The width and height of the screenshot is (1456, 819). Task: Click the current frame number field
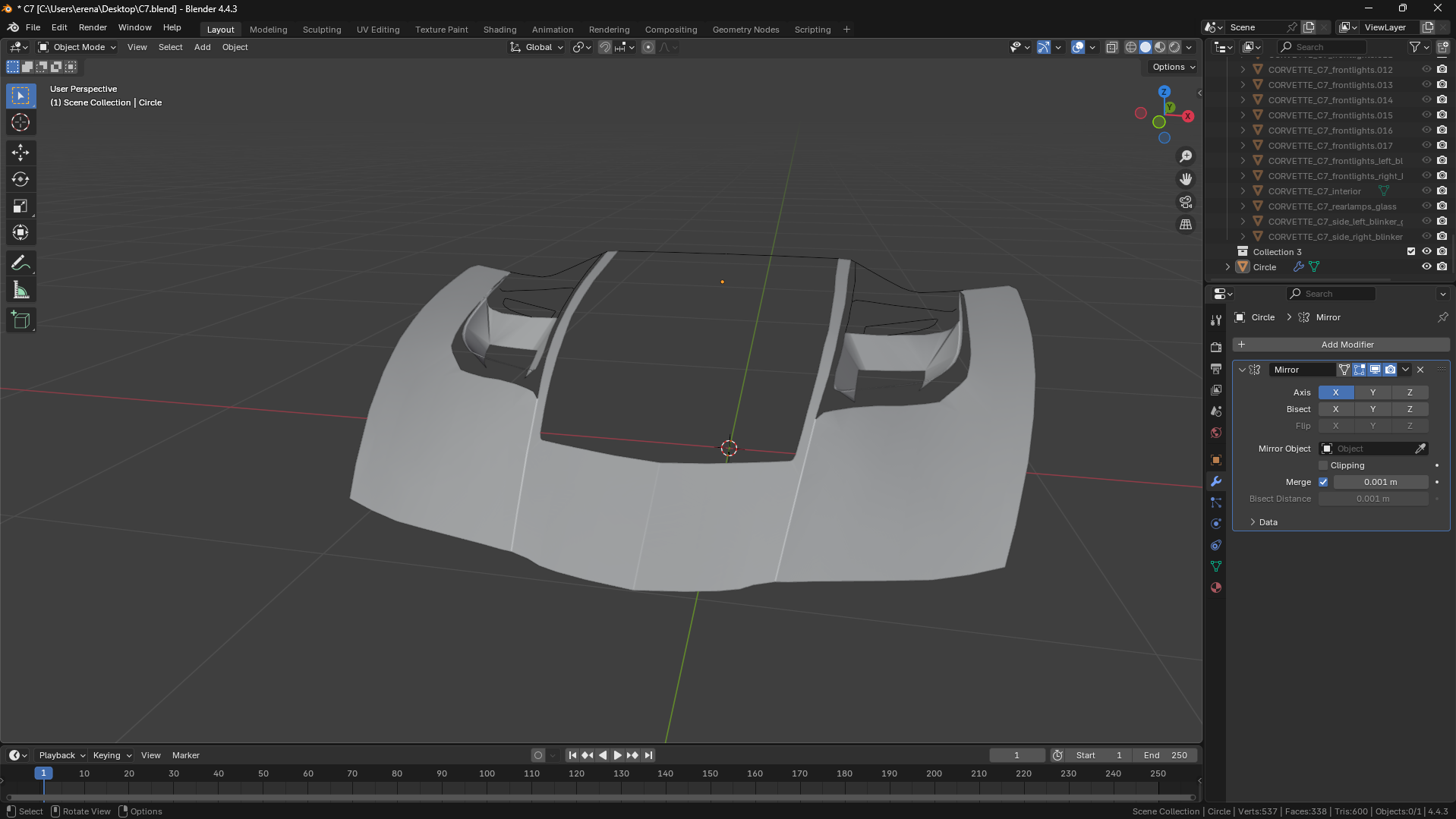pyautogui.click(x=1017, y=755)
